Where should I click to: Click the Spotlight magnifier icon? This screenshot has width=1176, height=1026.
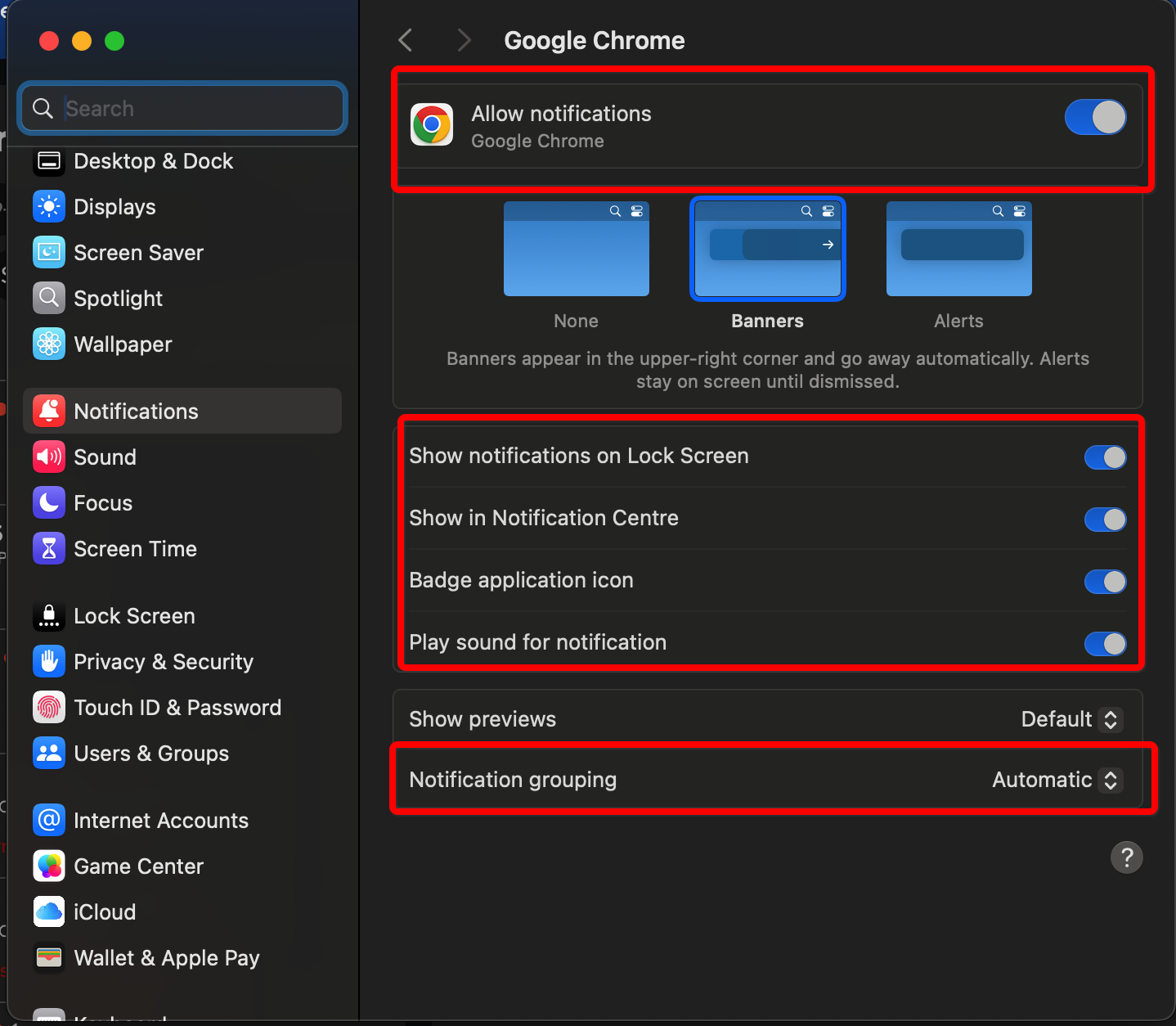49,299
